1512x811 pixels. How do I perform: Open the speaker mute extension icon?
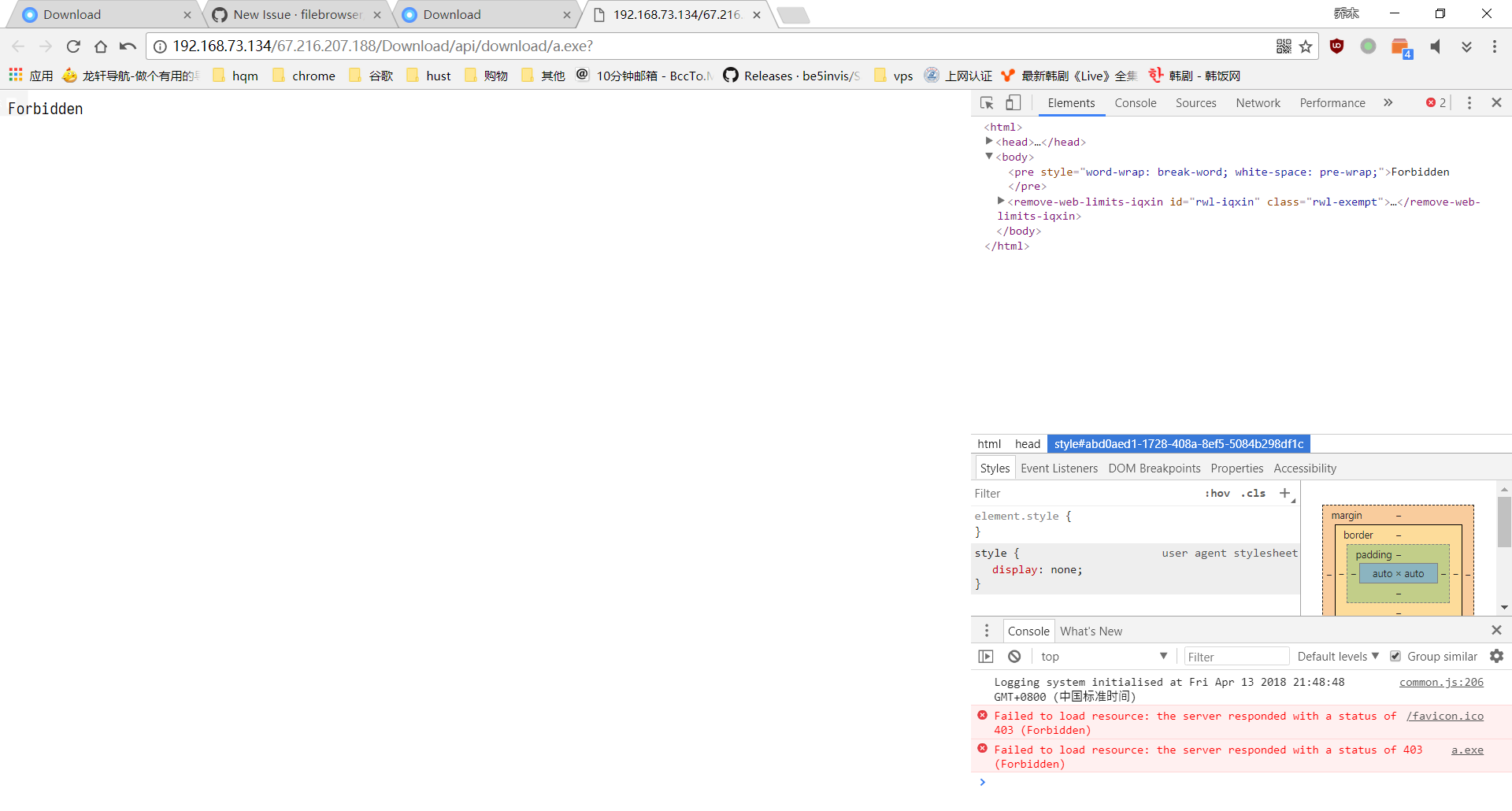coord(1436,46)
